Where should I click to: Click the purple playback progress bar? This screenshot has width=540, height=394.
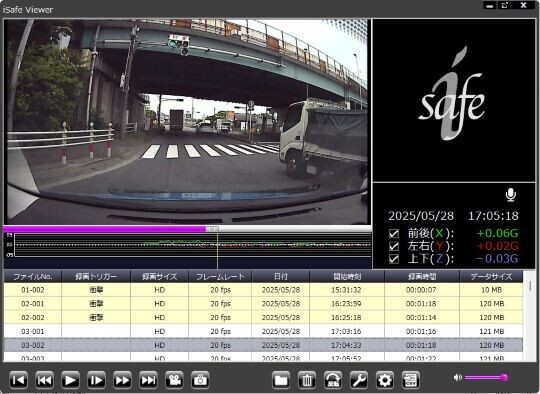104,229
